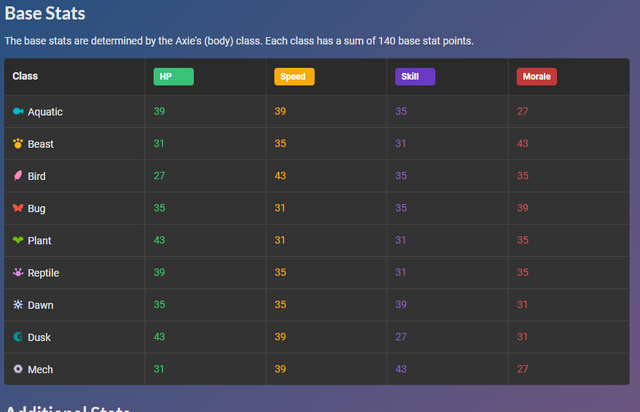Click the Bird feather class icon
This screenshot has width=640, height=412.
click(18, 176)
